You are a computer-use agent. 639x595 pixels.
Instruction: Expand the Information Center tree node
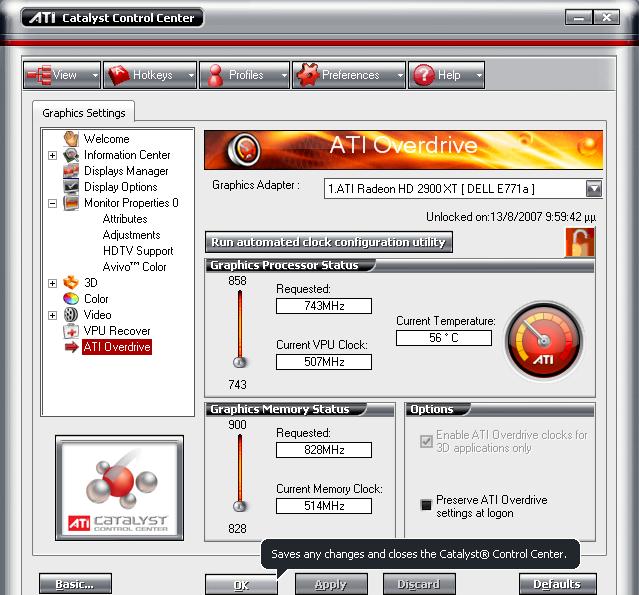(52, 155)
